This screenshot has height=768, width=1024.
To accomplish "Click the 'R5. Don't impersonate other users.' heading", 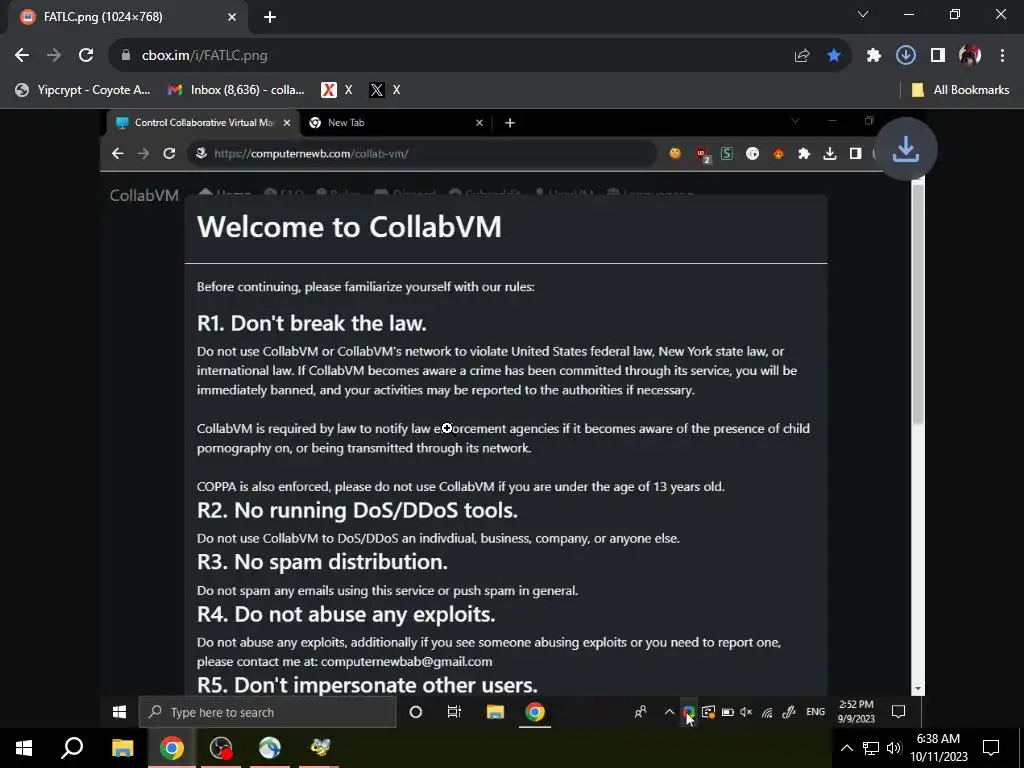I will tap(367, 685).
